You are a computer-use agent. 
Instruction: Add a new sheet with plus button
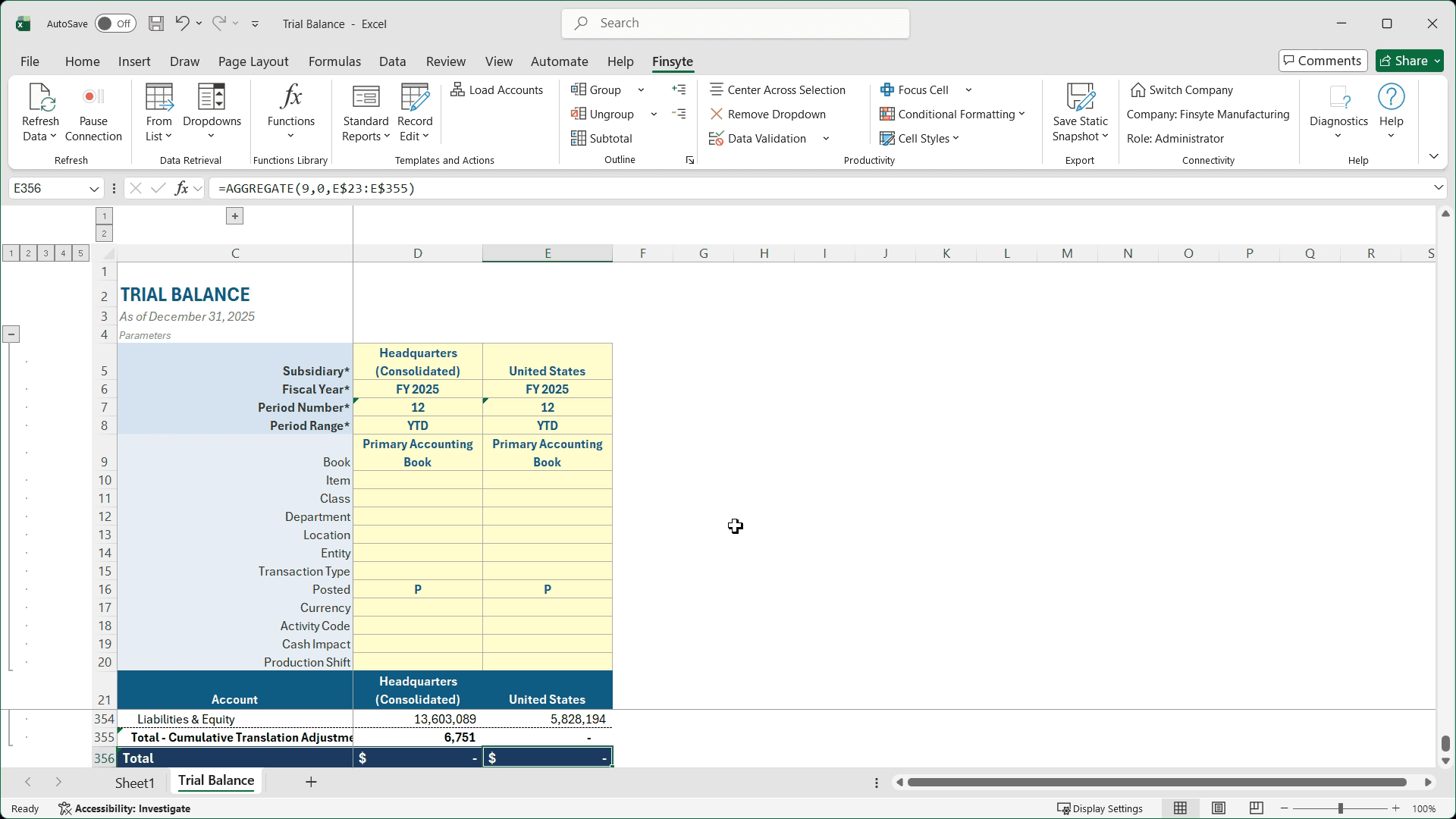pyautogui.click(x=311, y=782)
